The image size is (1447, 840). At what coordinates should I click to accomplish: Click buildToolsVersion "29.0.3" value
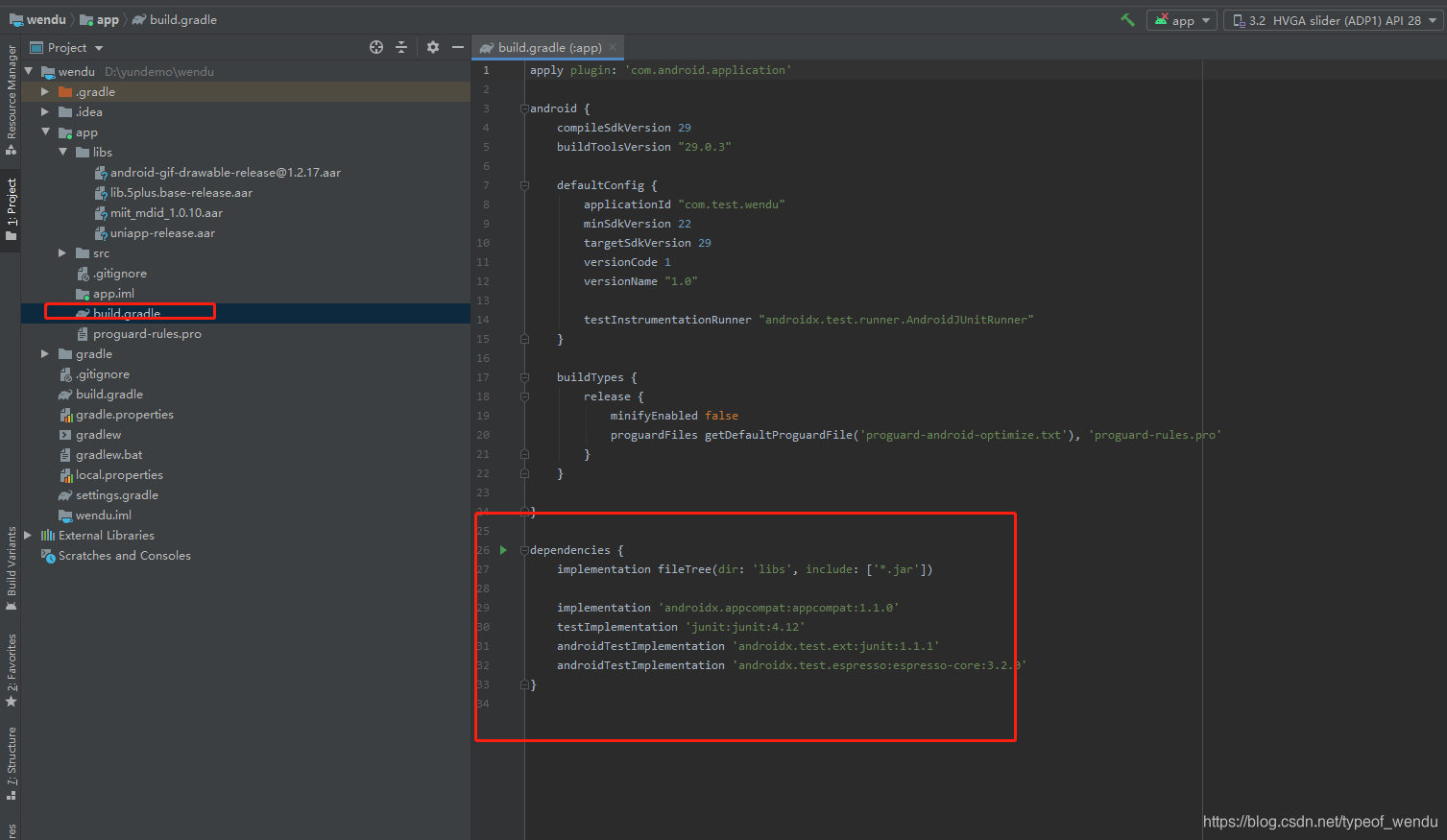[705, 147]
